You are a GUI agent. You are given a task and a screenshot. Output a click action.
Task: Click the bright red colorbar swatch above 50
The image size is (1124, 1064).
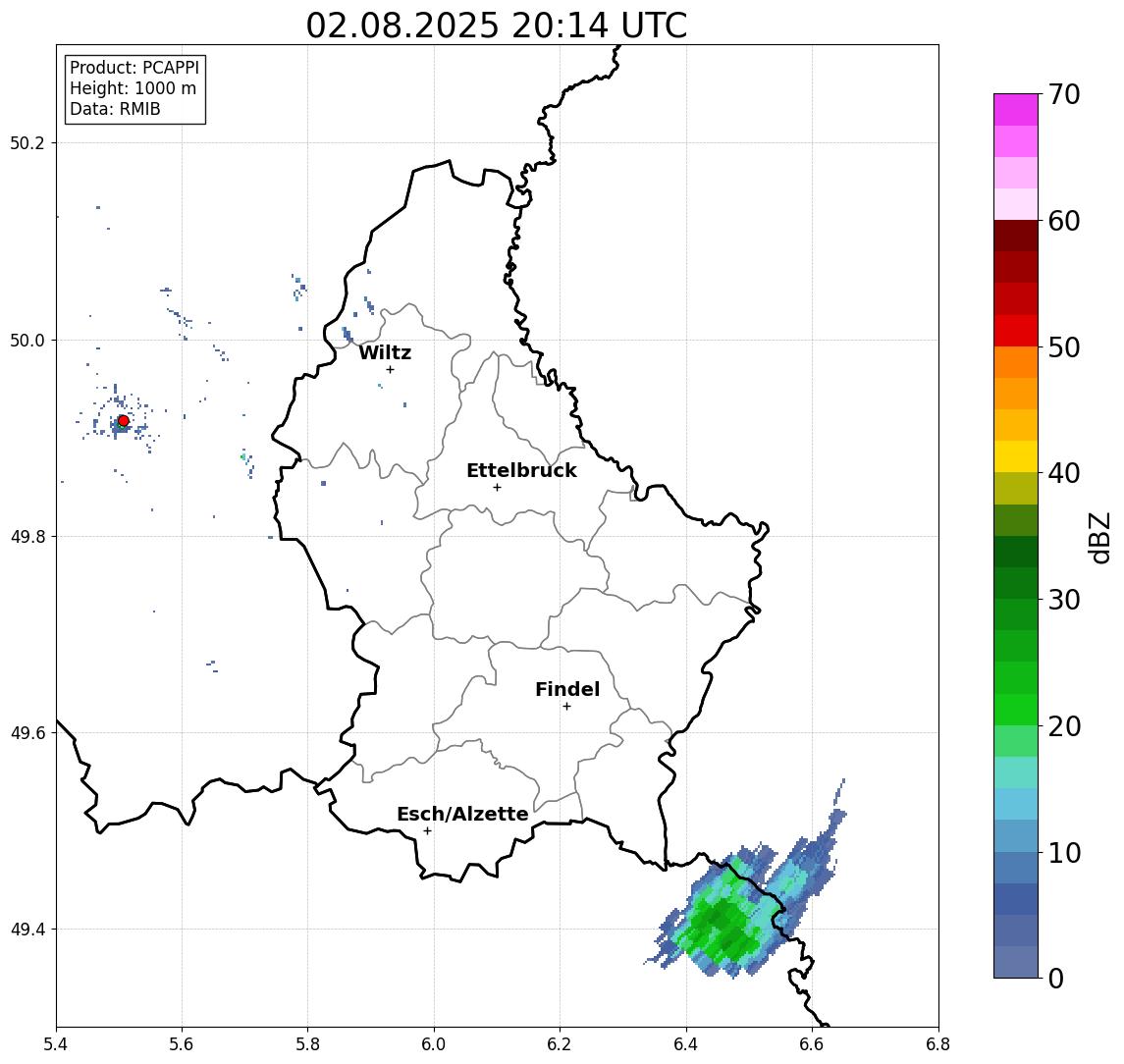(x=1016, y=331)
